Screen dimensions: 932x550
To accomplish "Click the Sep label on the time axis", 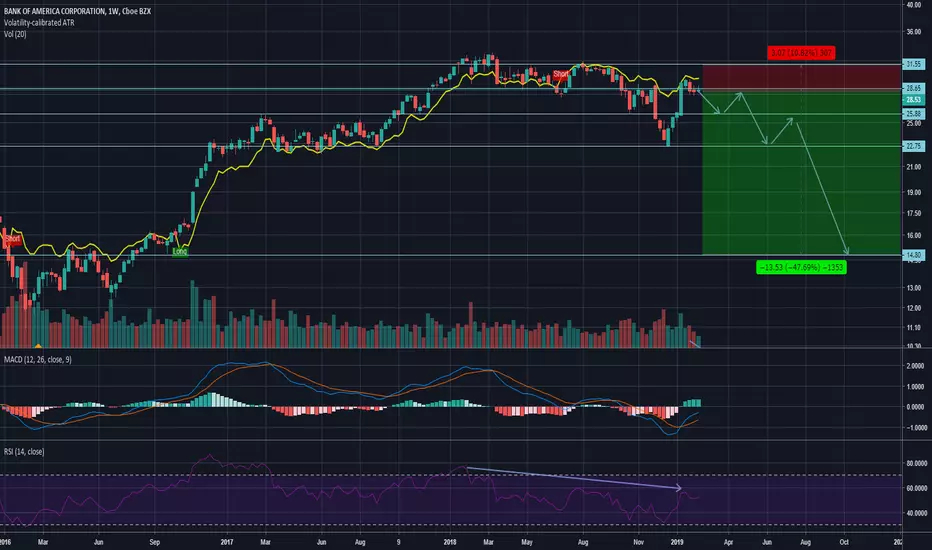I will point(155,542).
